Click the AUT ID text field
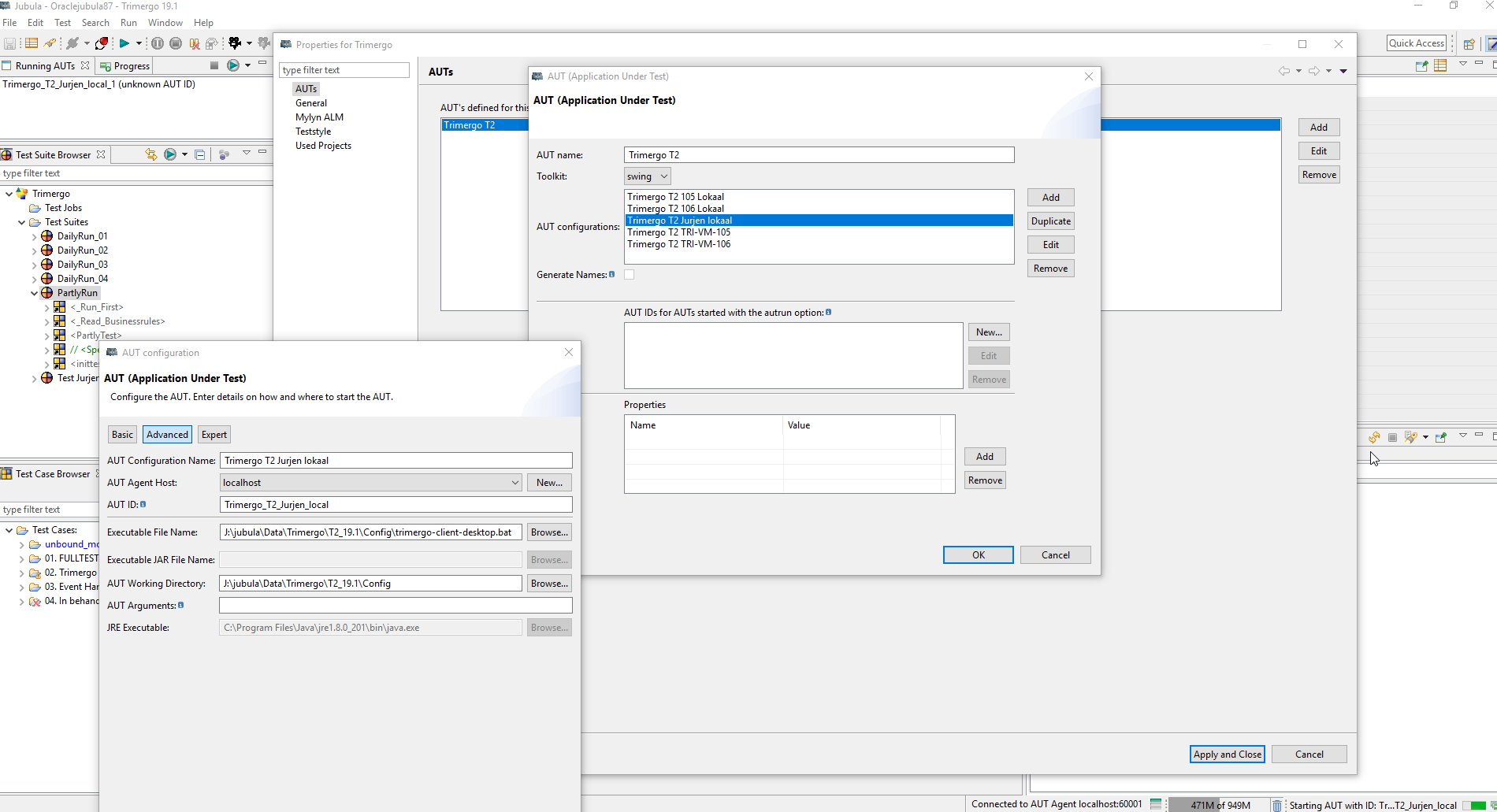The width and height of the screenshot is (1497, 812). point(396,505)
